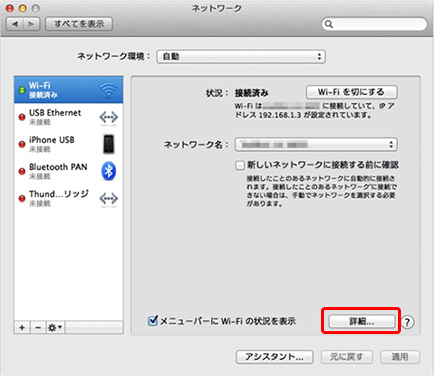This screenshot has height=376, width=435.
Task: Click the 適用 apply button
Action: point(400,357)
